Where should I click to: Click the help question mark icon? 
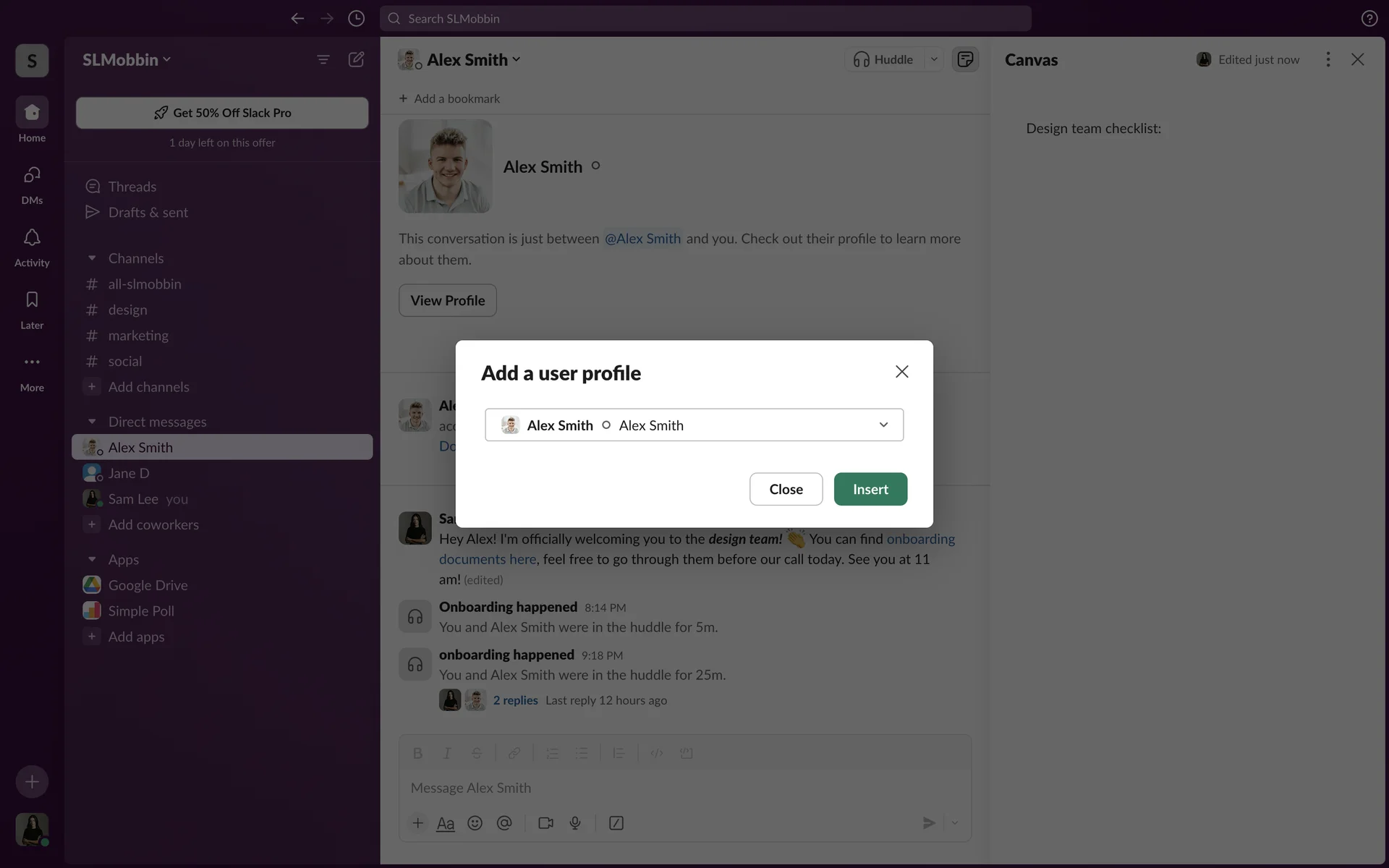pos(1369,19)
